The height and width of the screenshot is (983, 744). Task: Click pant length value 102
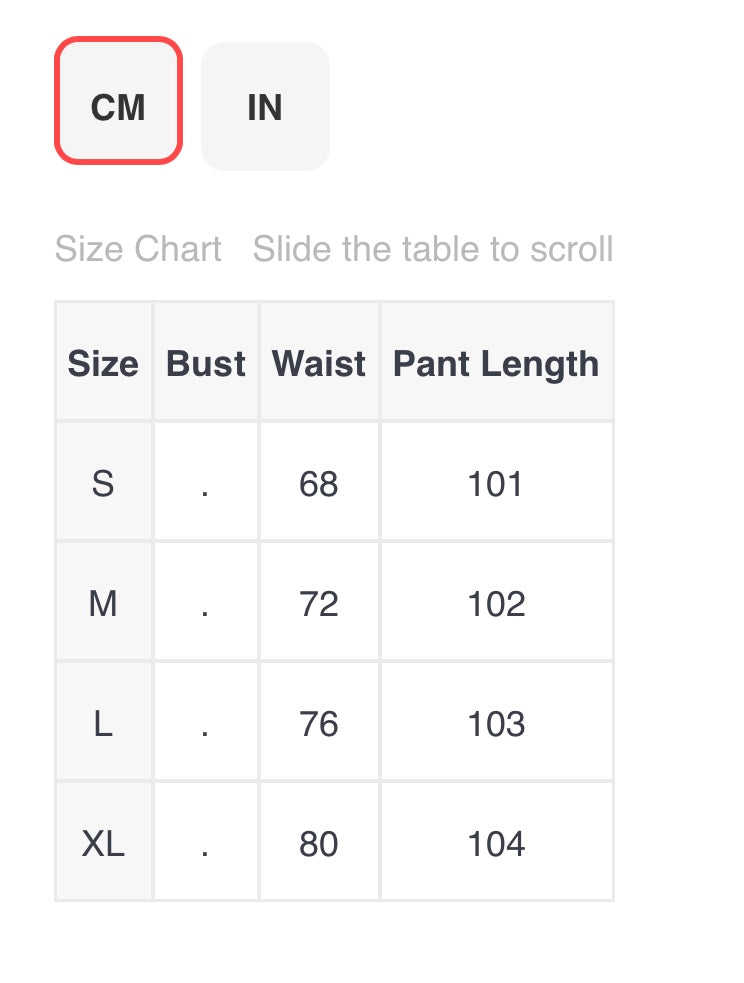pyautogui.click(x=496, y=604)
